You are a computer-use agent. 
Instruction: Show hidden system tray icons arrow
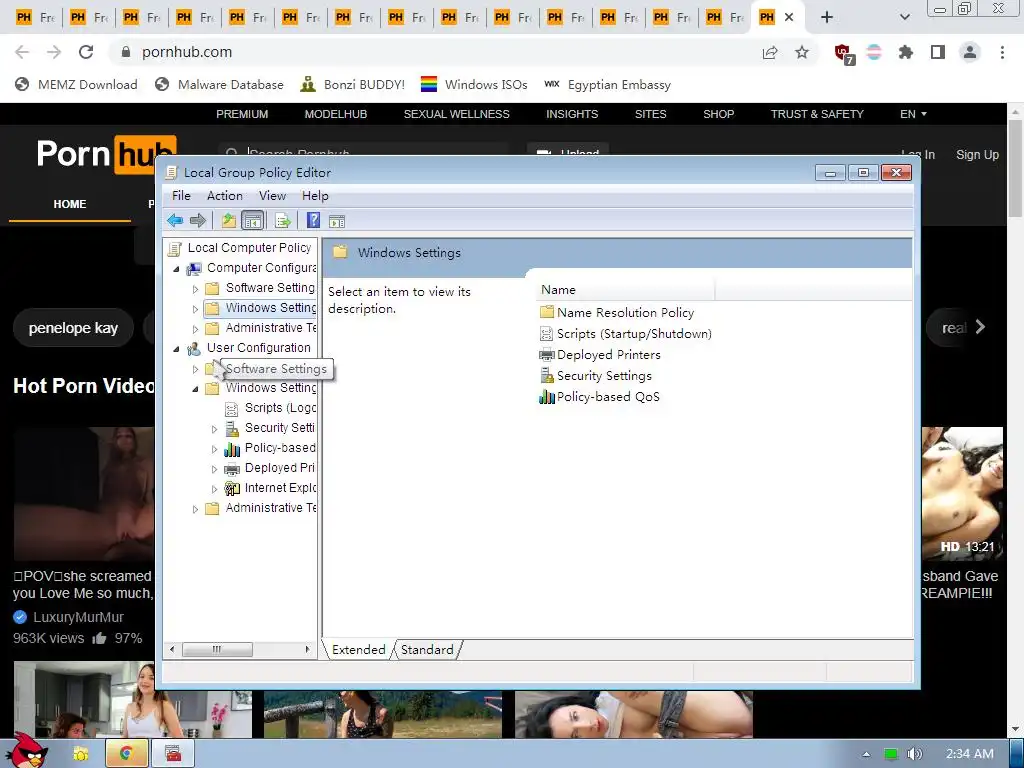pyautogui.click(x=866, y=754)
